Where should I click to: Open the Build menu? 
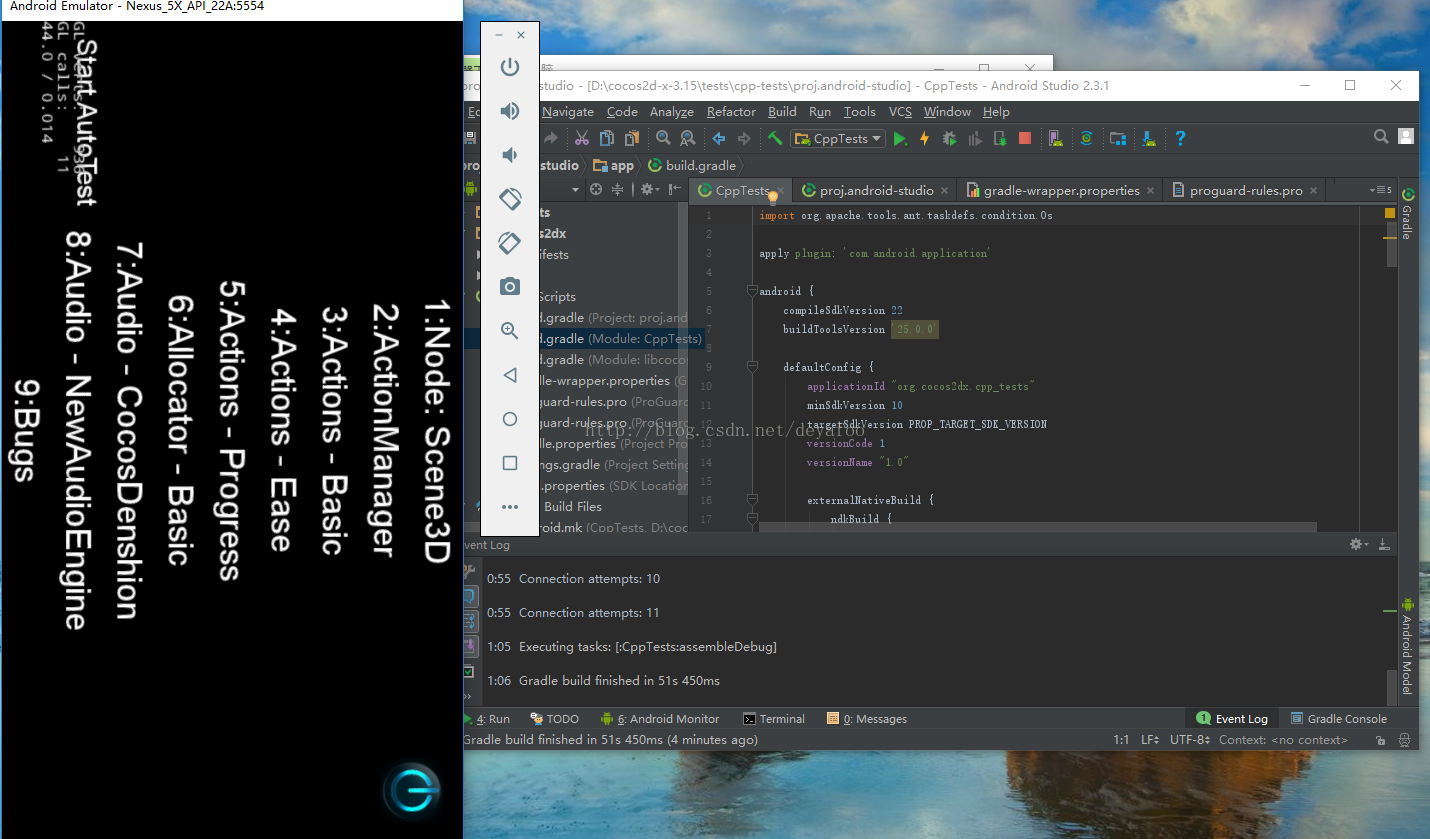pyautogui.click(x=782, y=112)
